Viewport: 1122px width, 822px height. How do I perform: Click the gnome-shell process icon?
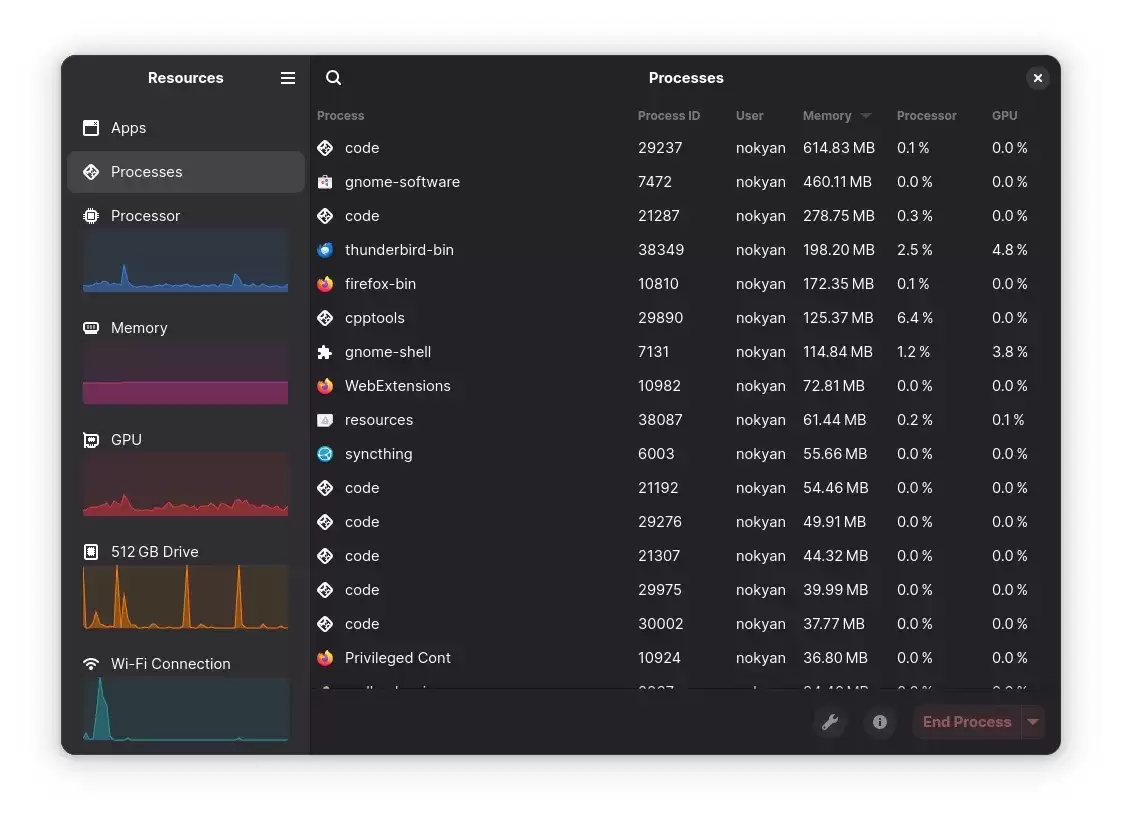(324, 352)
